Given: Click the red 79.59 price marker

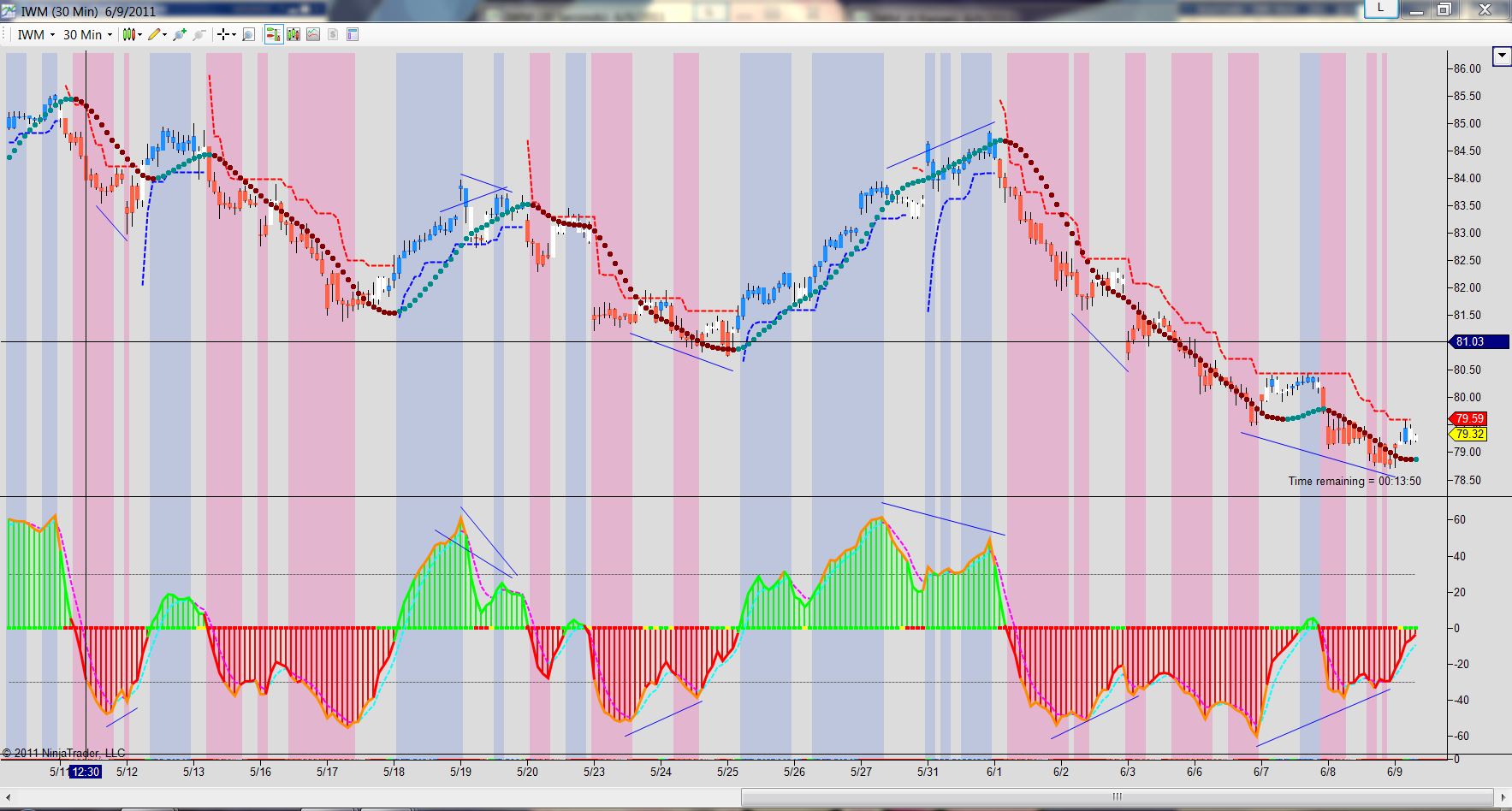Looking at the screenshot, I should 1468,418.
